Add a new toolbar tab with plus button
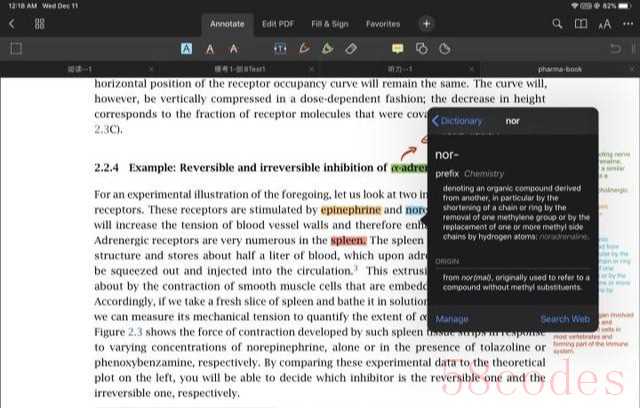 [426, 24]
